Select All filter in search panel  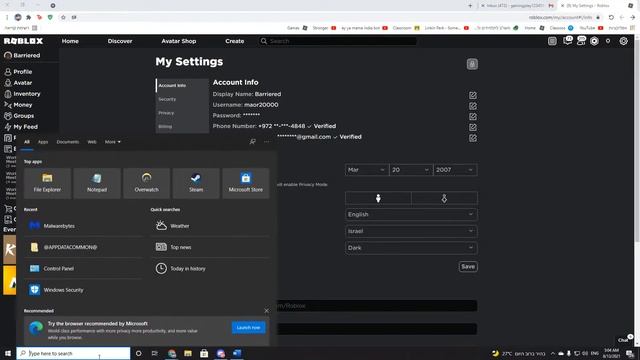27,142
